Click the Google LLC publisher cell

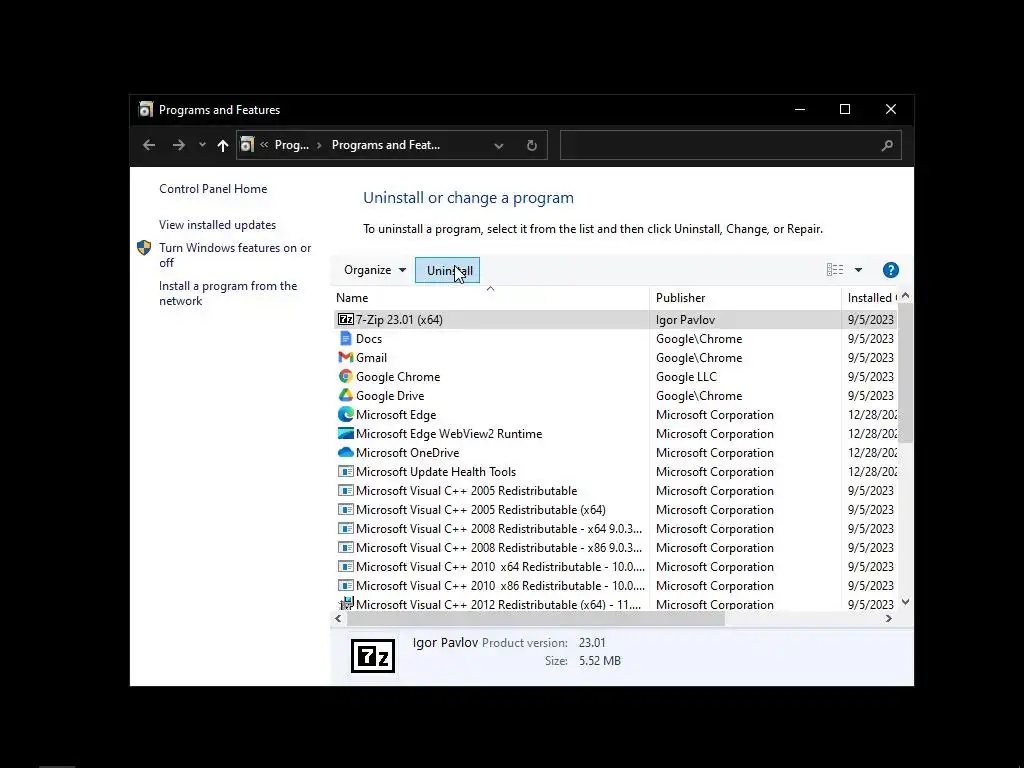(x=686, y=377)
